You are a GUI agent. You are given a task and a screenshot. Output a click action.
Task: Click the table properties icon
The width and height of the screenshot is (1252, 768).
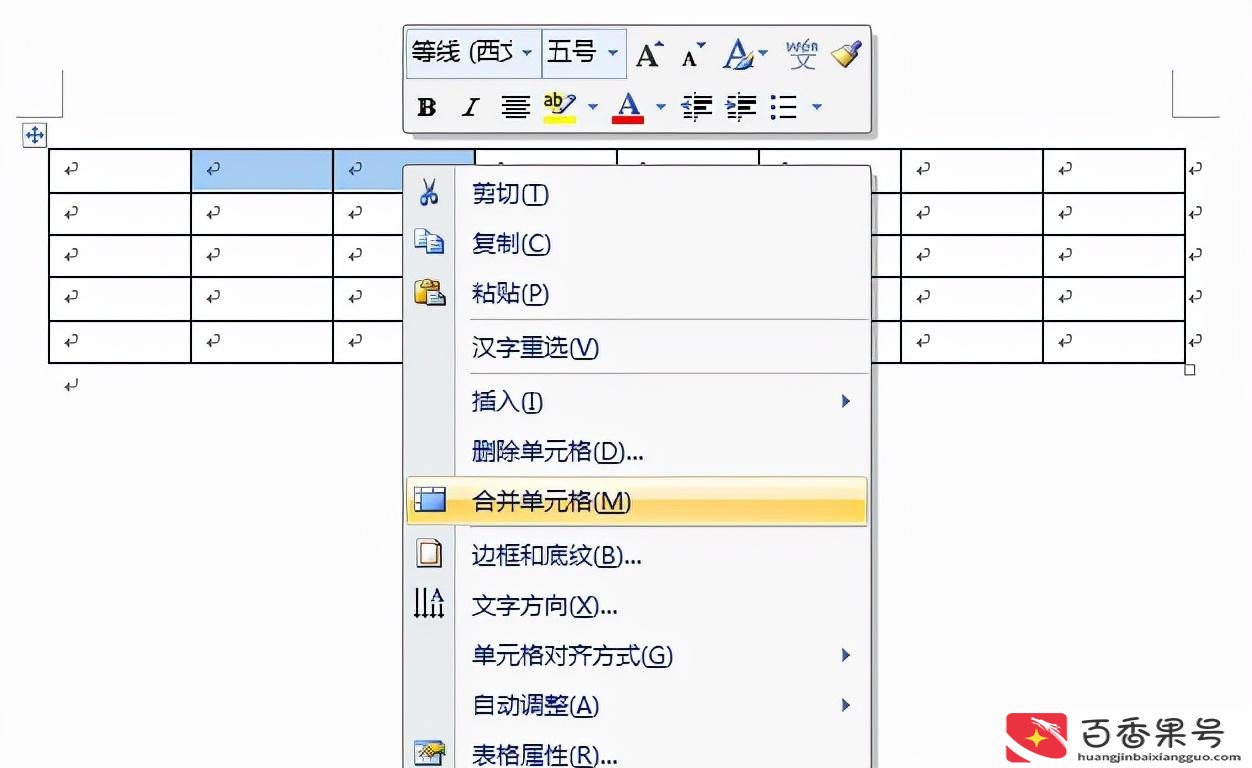(x=429, y=753)
